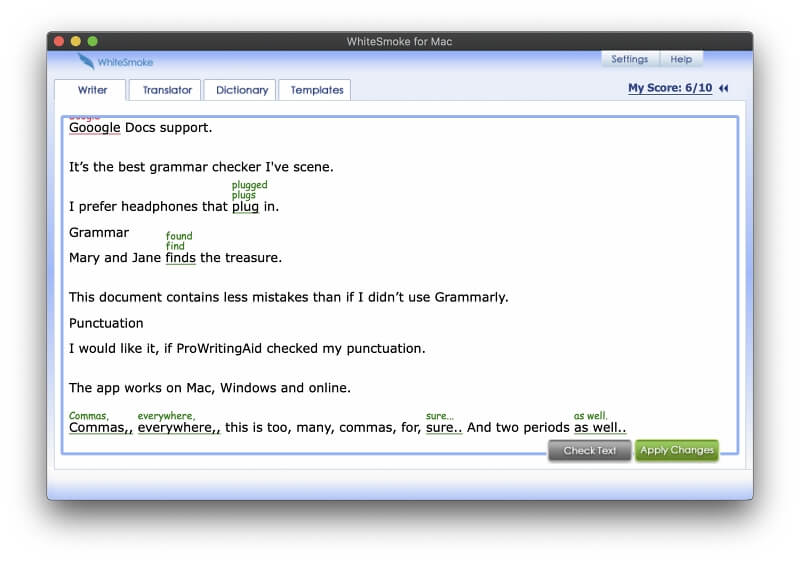This screenshot has height=562, width=800.
Task: Select the 'plugs' suggestion
Action: click(243, 195)
